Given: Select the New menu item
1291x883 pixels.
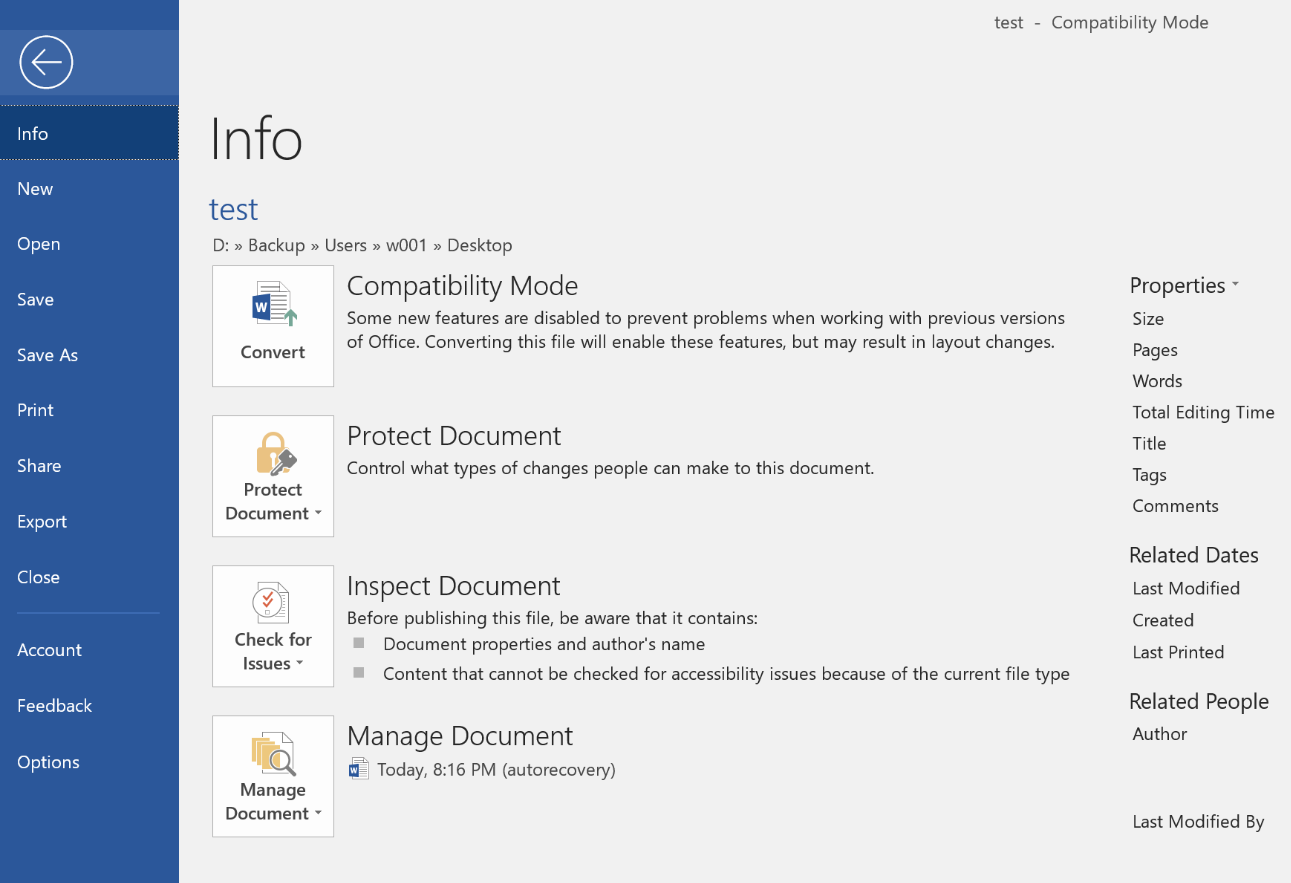Looking at the screenshot, I should 35,189.
